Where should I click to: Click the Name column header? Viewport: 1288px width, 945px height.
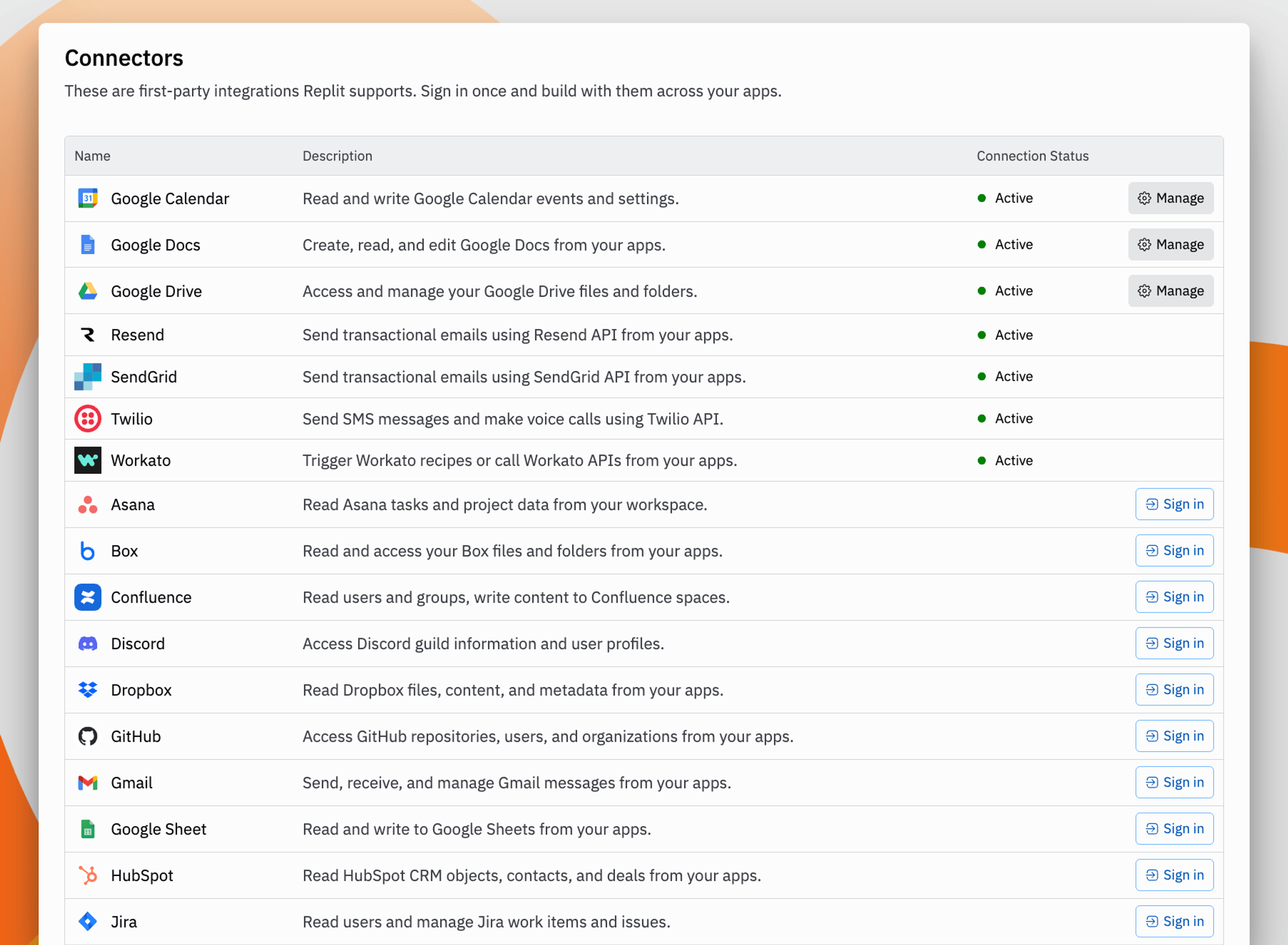[x=92, y=156]
